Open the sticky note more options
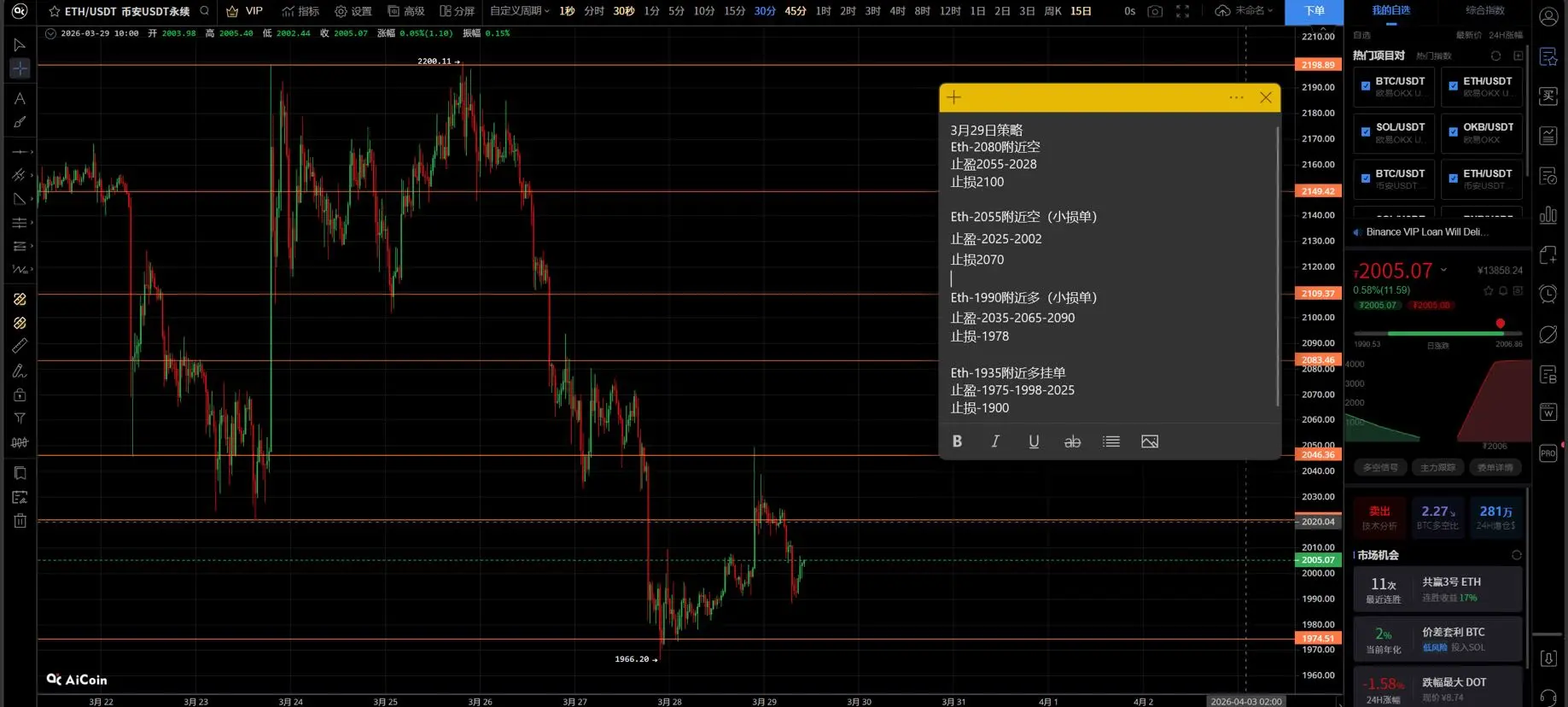1568x707 pixels. click(x=1236, y=97)
